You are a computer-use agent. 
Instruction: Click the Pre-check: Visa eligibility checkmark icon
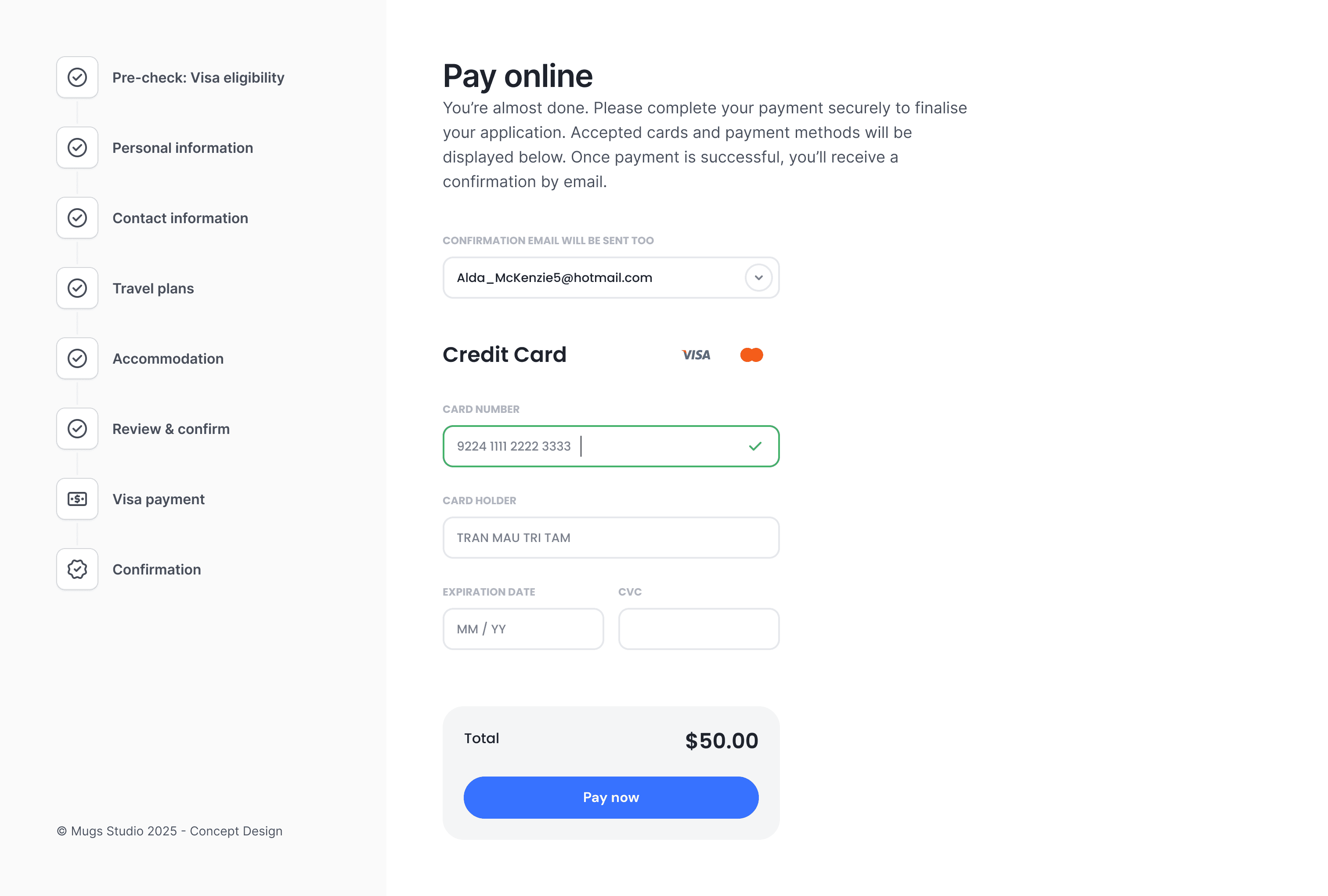(x=77, y=77)
